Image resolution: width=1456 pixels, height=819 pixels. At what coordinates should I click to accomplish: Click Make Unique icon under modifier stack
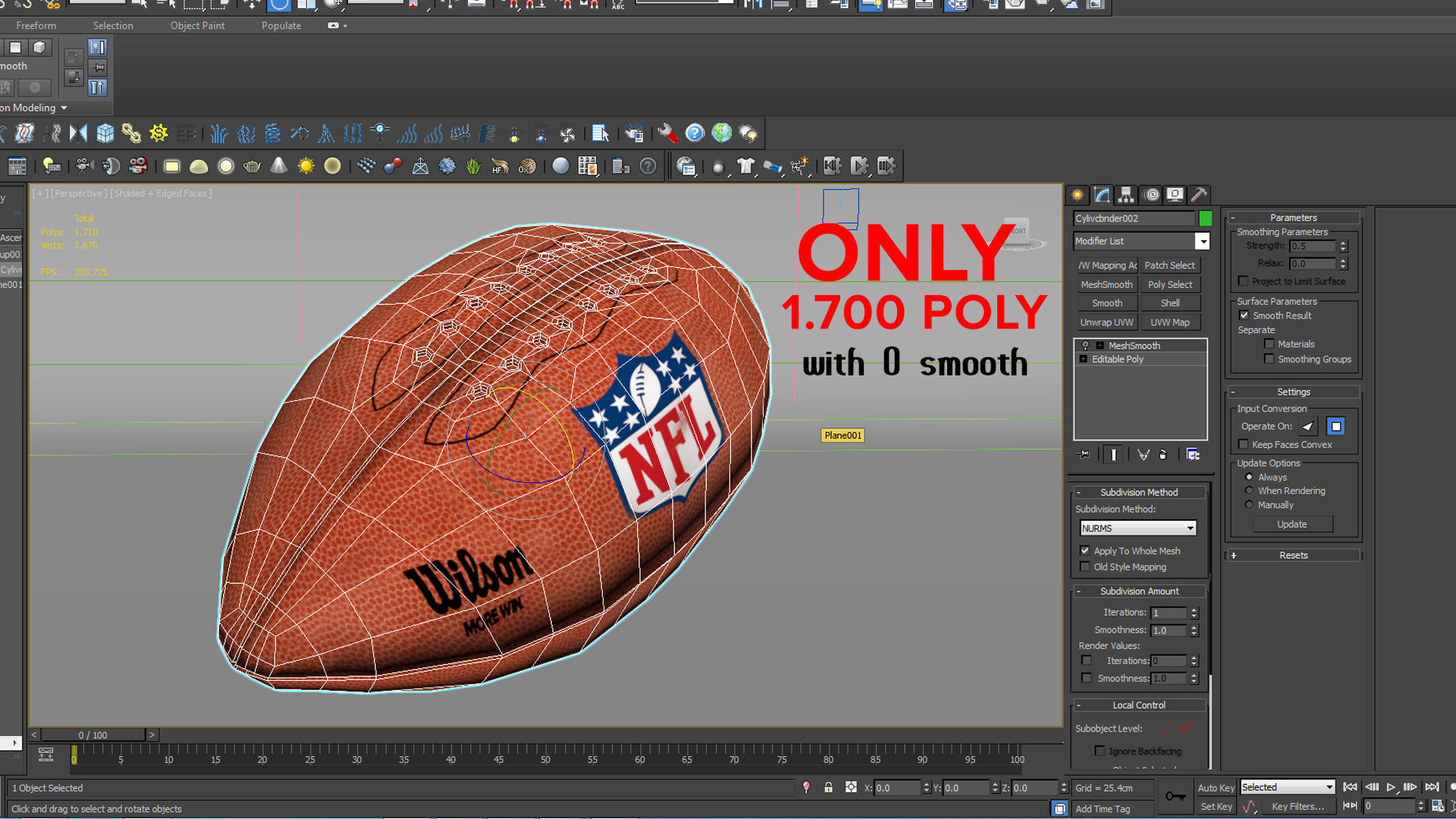point(1143,454)
